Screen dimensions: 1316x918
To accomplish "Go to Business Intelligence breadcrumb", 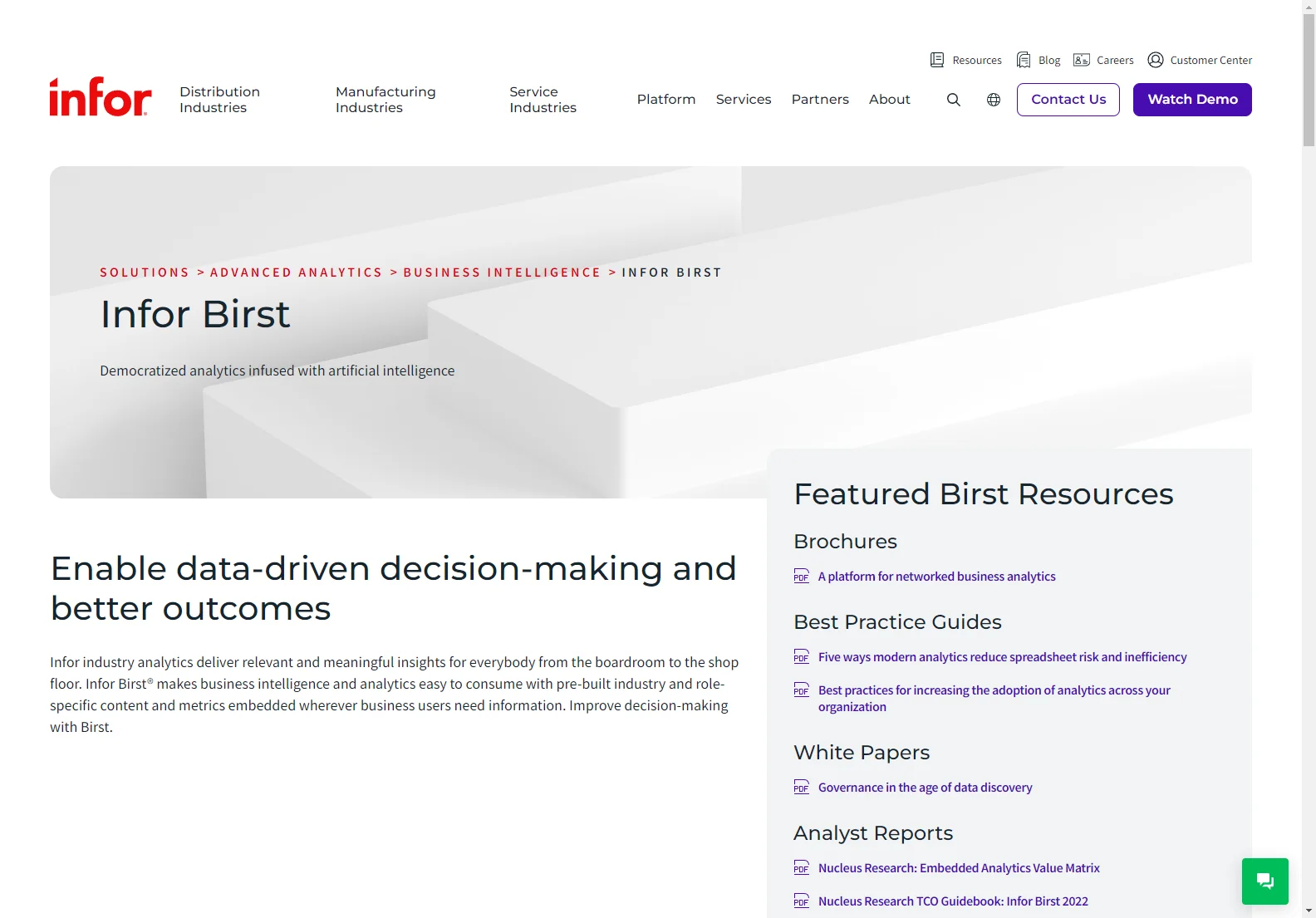I will [502, 272].
